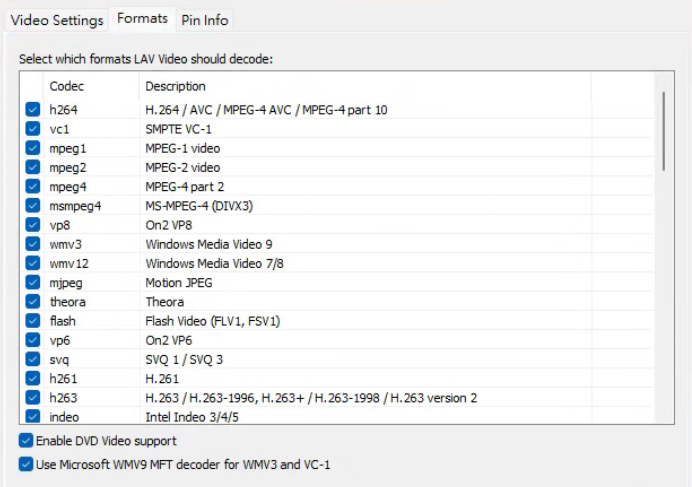
Task: Toggle the theora codec checkbox
Action: point(33,302)
